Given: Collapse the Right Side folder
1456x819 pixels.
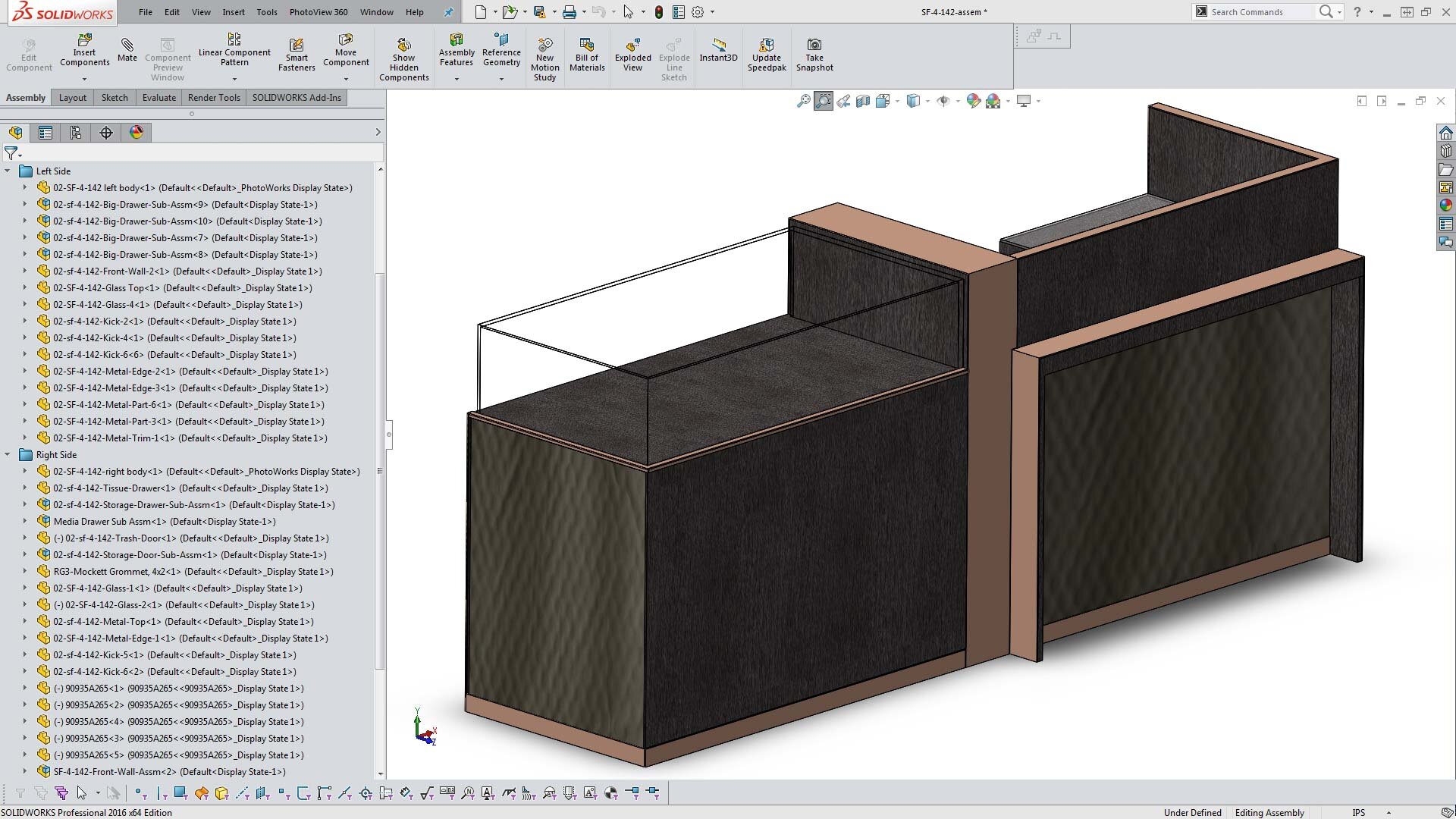Looking at the screenshot, I should coord(8,455).
